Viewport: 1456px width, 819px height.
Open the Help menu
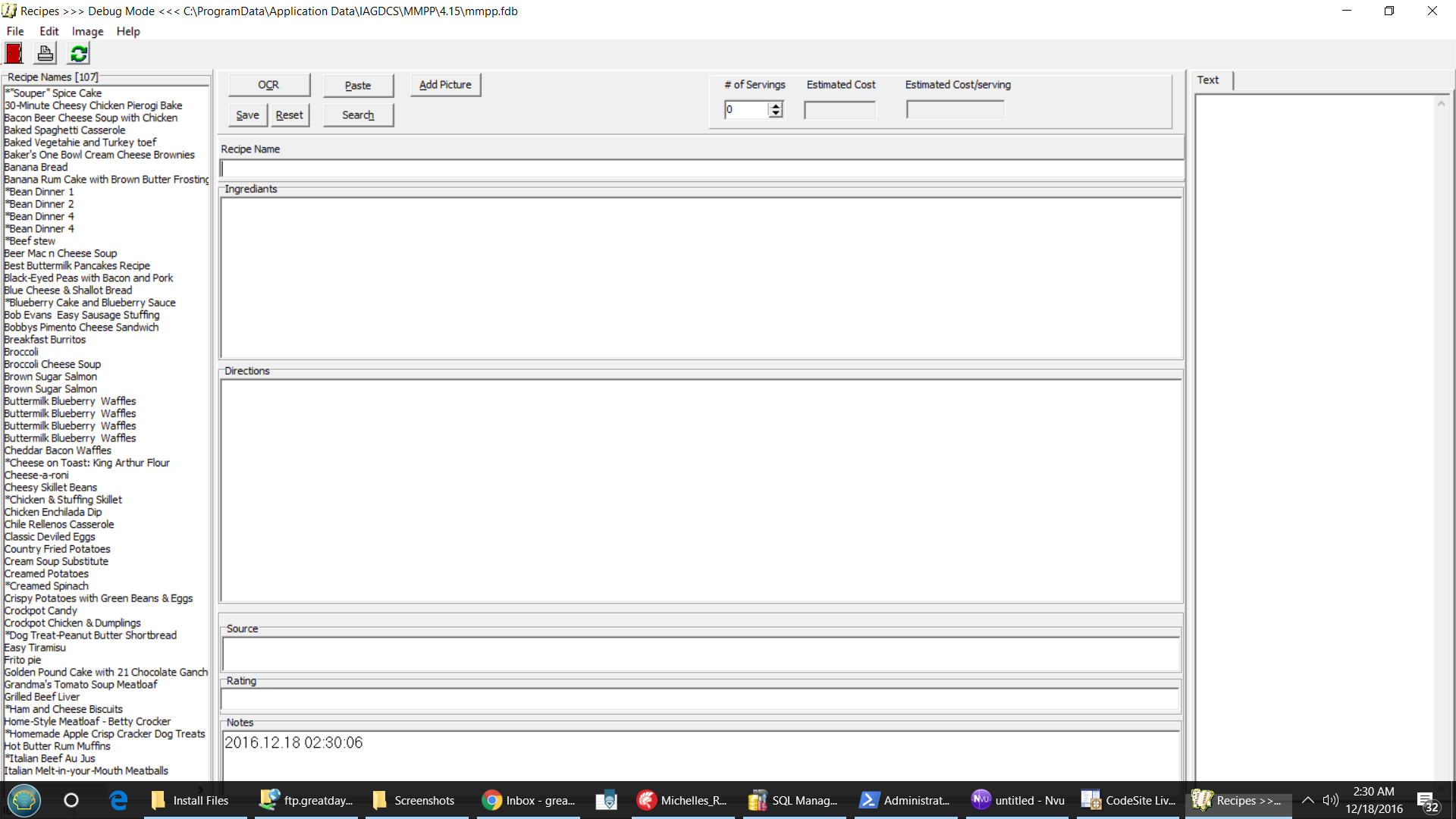[x=128, y=31]
